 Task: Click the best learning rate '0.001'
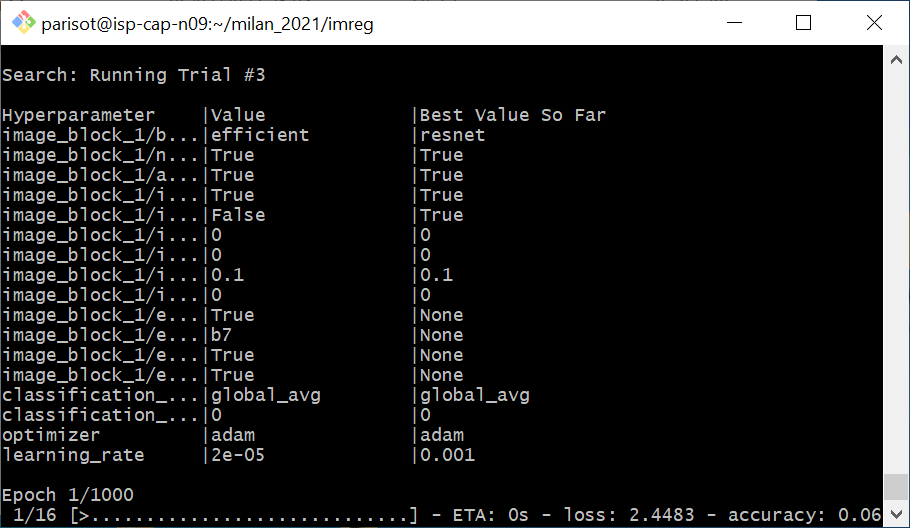[x=447, y=455]
